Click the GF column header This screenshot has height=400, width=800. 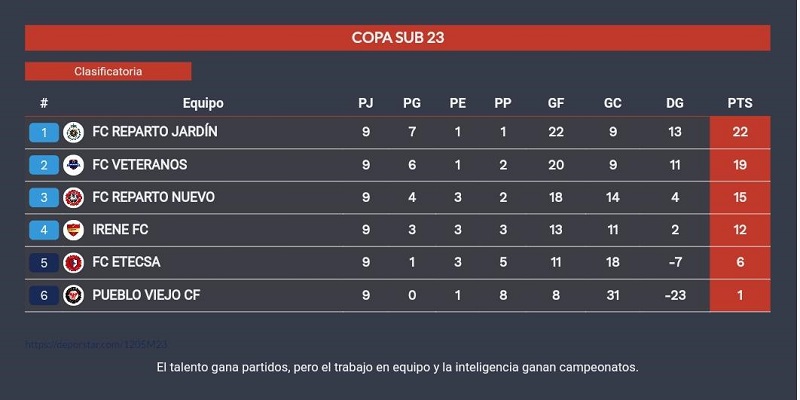tap(556, 104)
